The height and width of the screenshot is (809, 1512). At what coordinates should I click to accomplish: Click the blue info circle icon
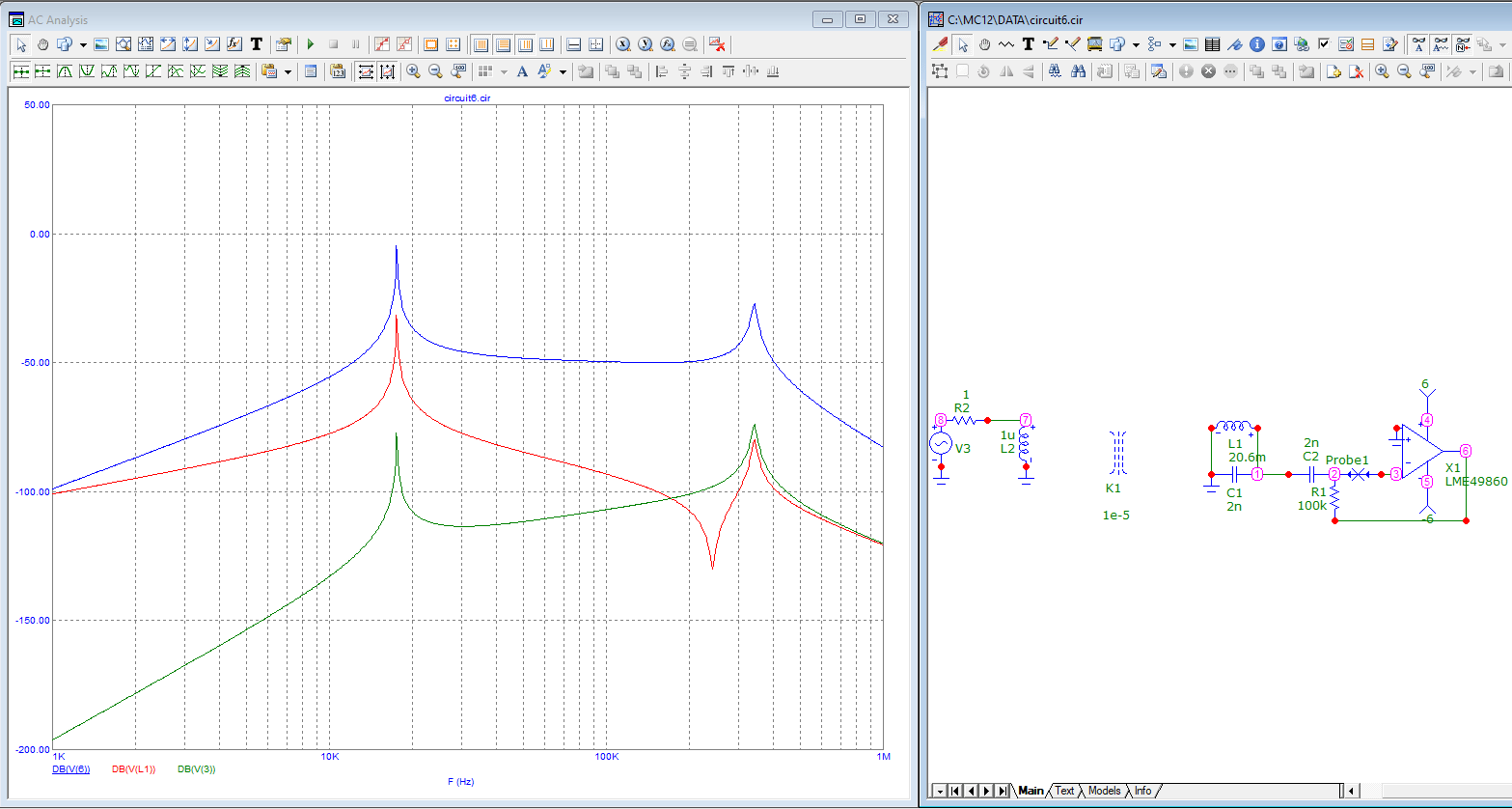1257,44
